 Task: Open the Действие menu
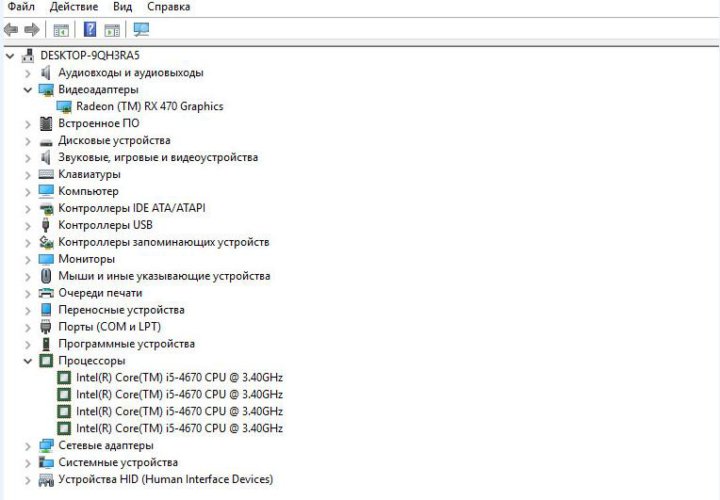click(73, 7)
